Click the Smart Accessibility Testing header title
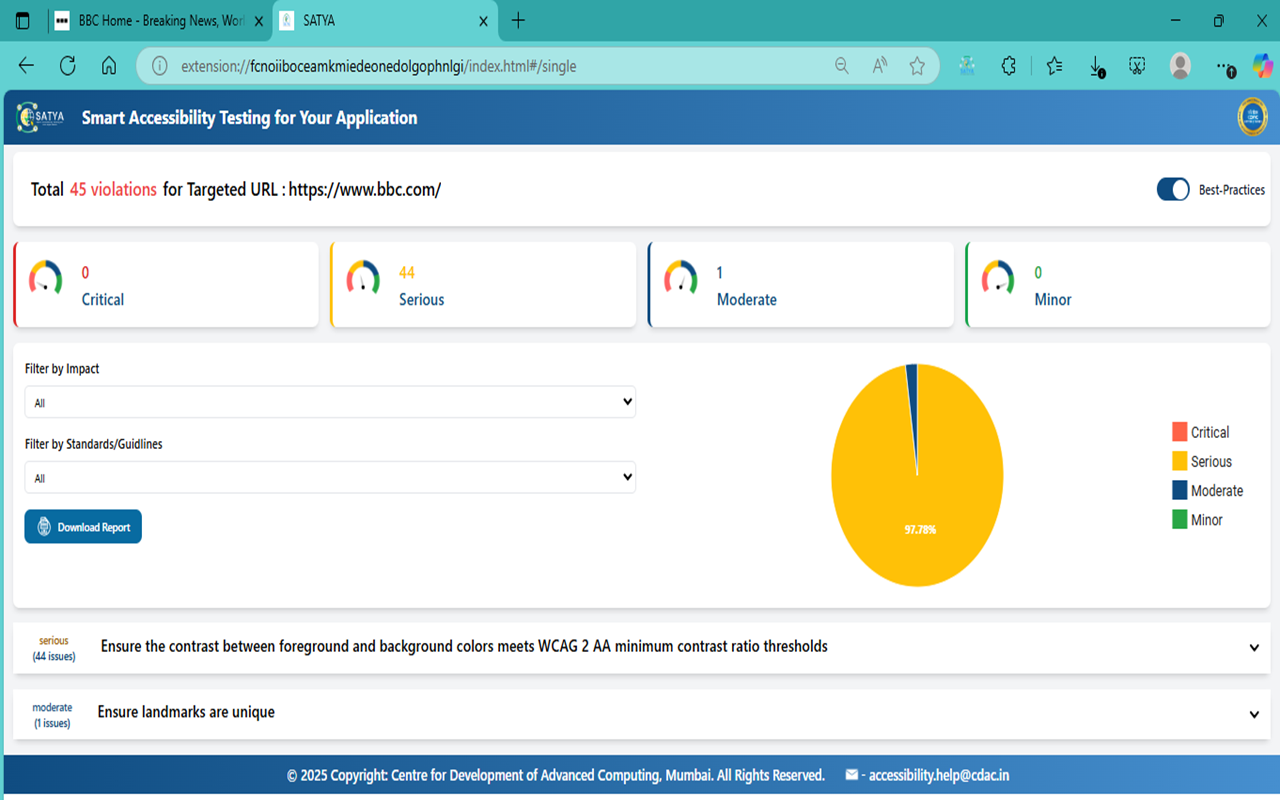The height and width of the screenshot is (800, 1280). [250, 117]
